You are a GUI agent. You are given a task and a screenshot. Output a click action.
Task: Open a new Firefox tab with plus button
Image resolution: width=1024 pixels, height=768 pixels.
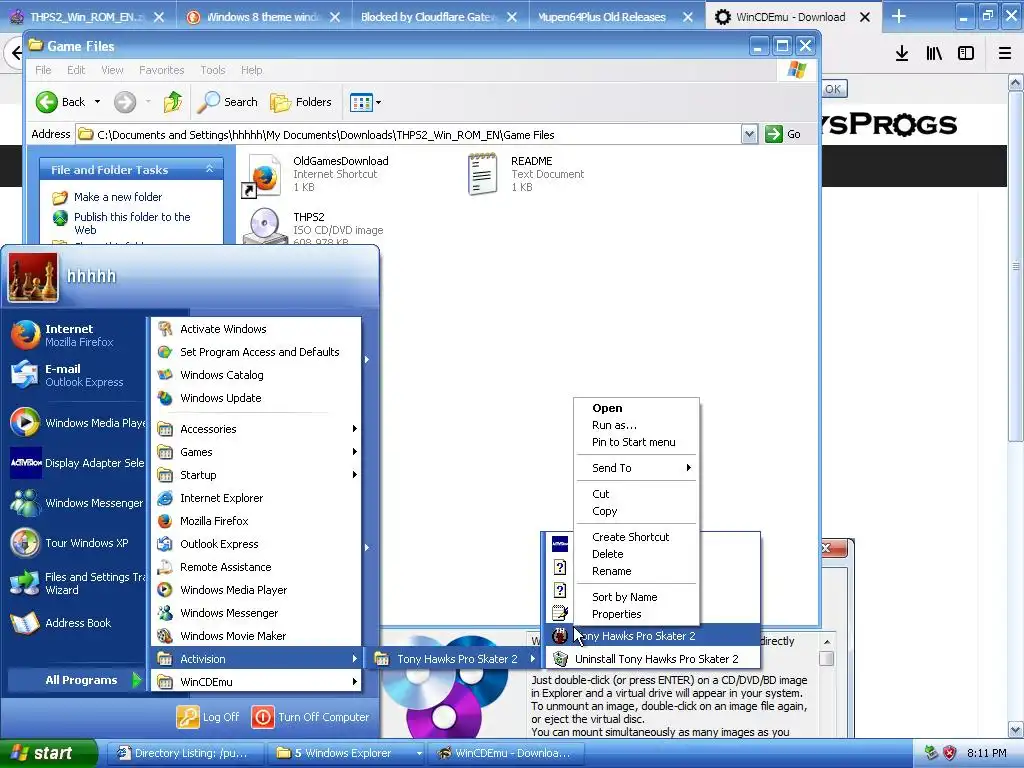tap(899, 16)
